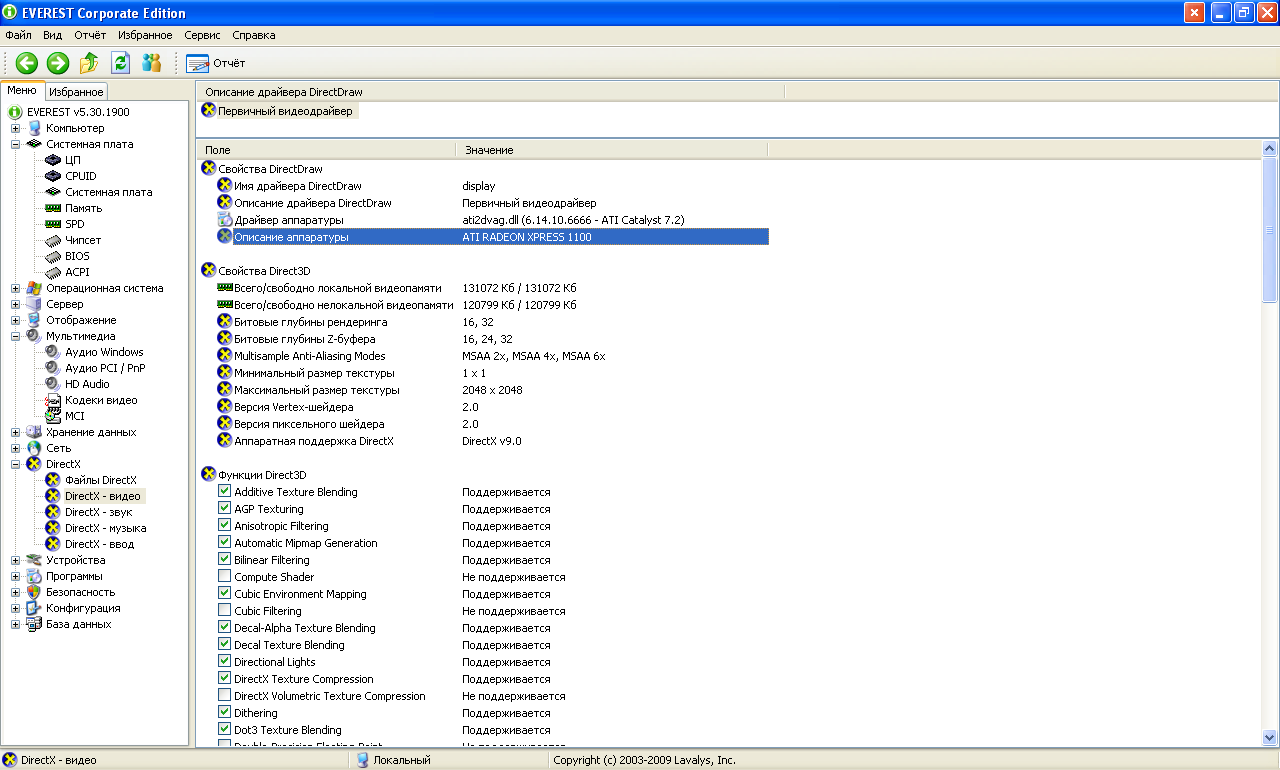
Task: Open the Вид menu
Action: [53, 35]
